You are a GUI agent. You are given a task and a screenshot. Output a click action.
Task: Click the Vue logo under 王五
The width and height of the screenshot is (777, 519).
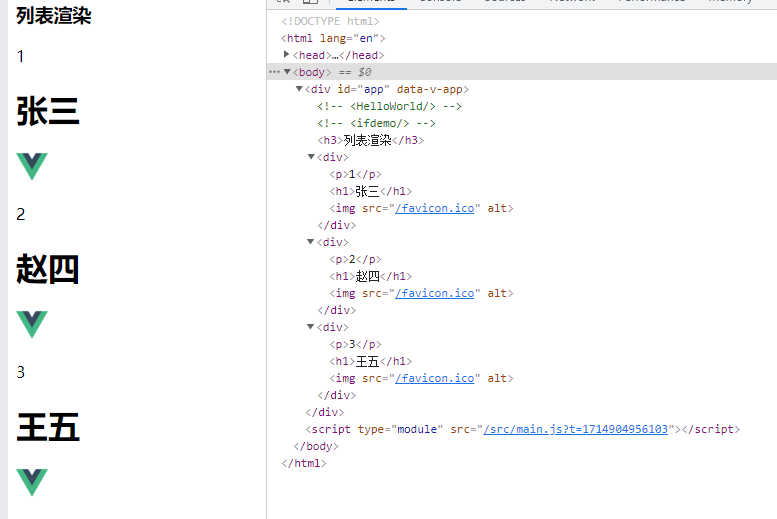[32, 482]
